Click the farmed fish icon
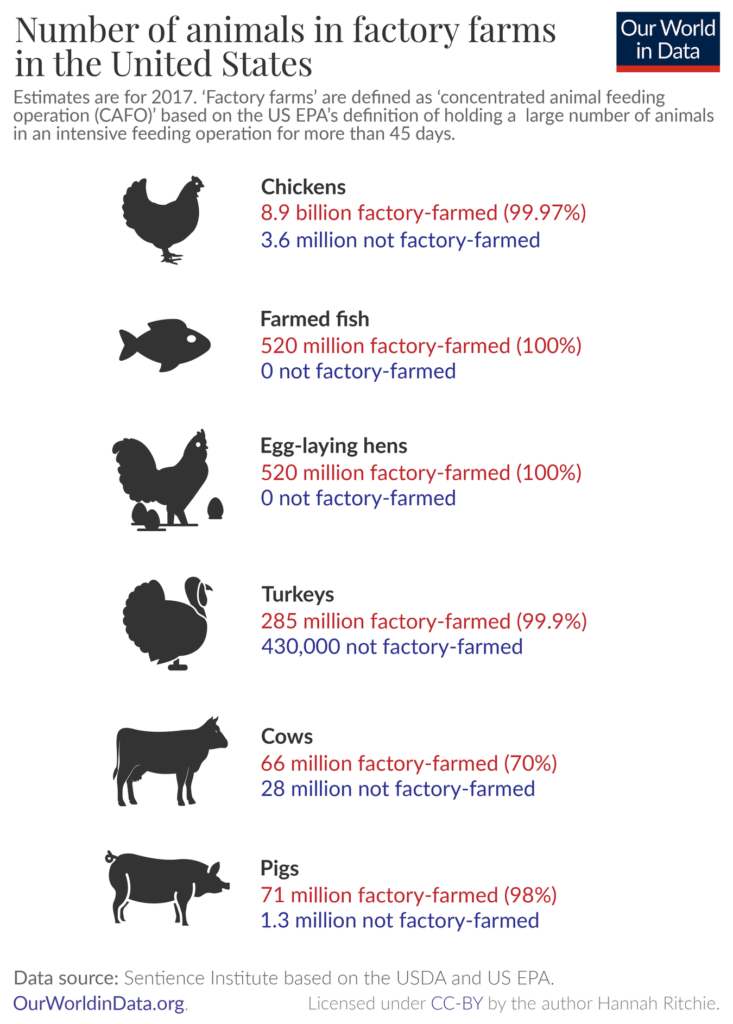Viewport: 733px width, 1024px height. 165,345
